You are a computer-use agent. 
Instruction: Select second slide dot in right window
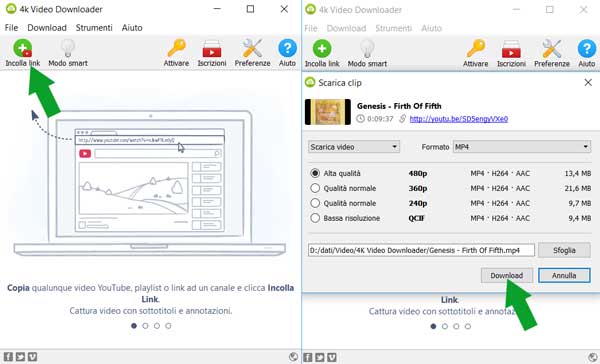point(445,326)
